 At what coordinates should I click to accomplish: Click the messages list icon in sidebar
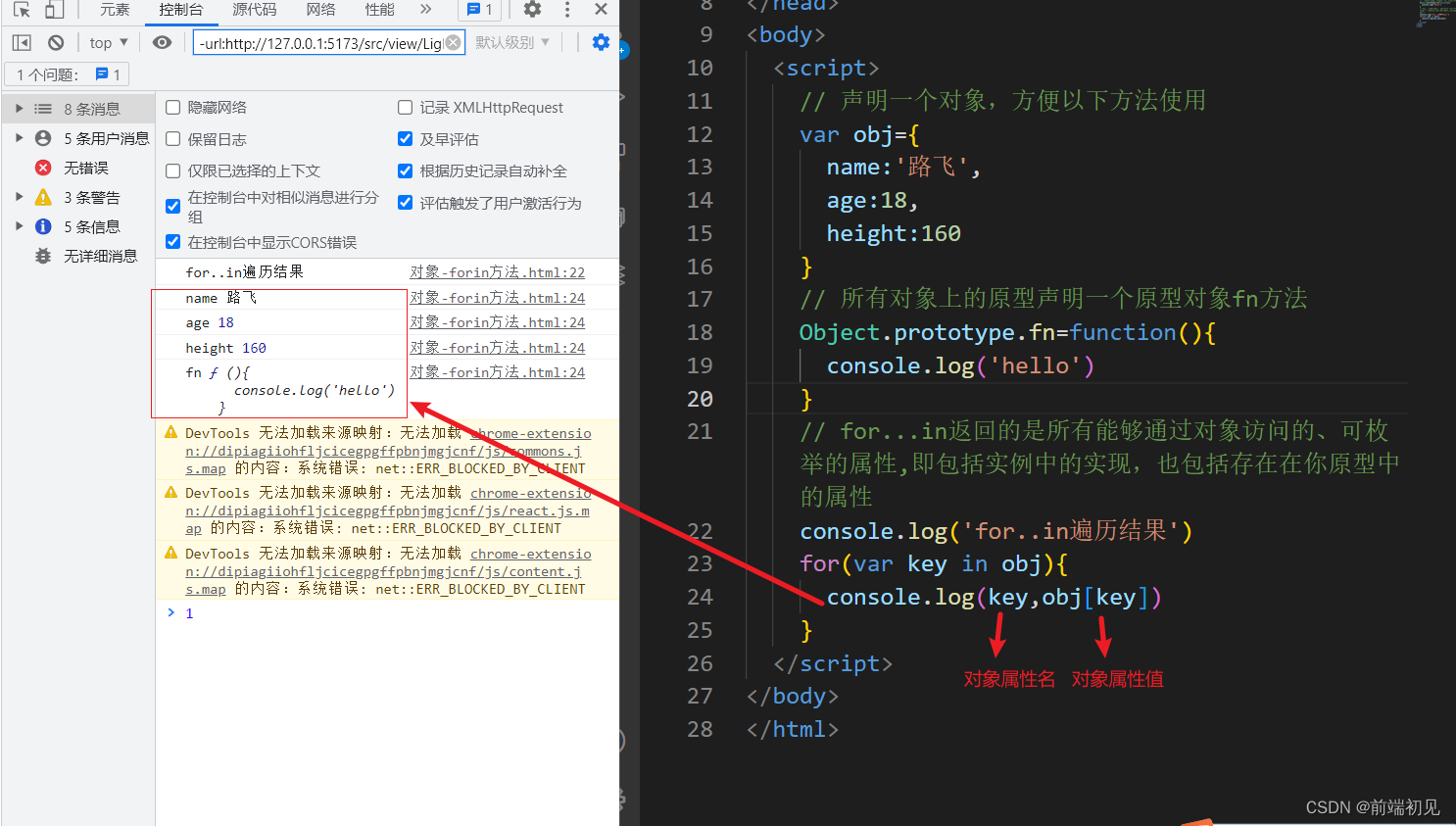43,109
